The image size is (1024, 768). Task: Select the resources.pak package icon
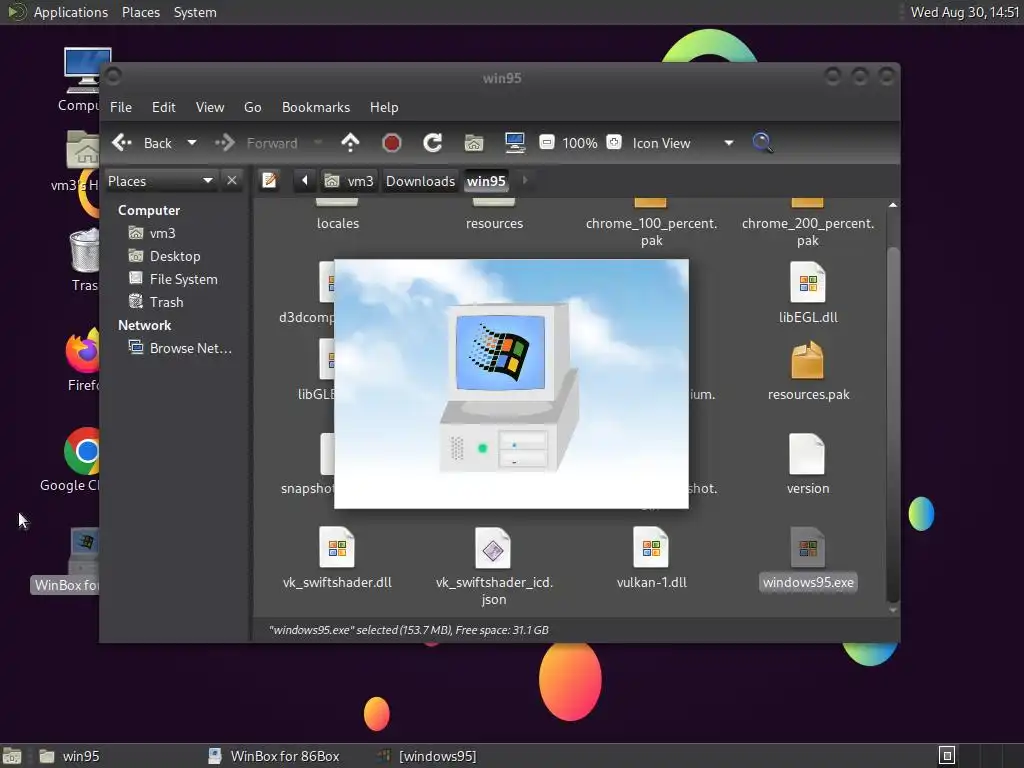coord(808,360)
